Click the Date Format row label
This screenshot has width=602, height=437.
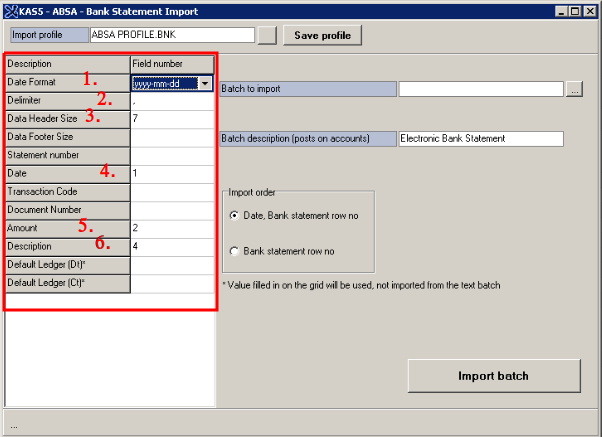point(68,83)
